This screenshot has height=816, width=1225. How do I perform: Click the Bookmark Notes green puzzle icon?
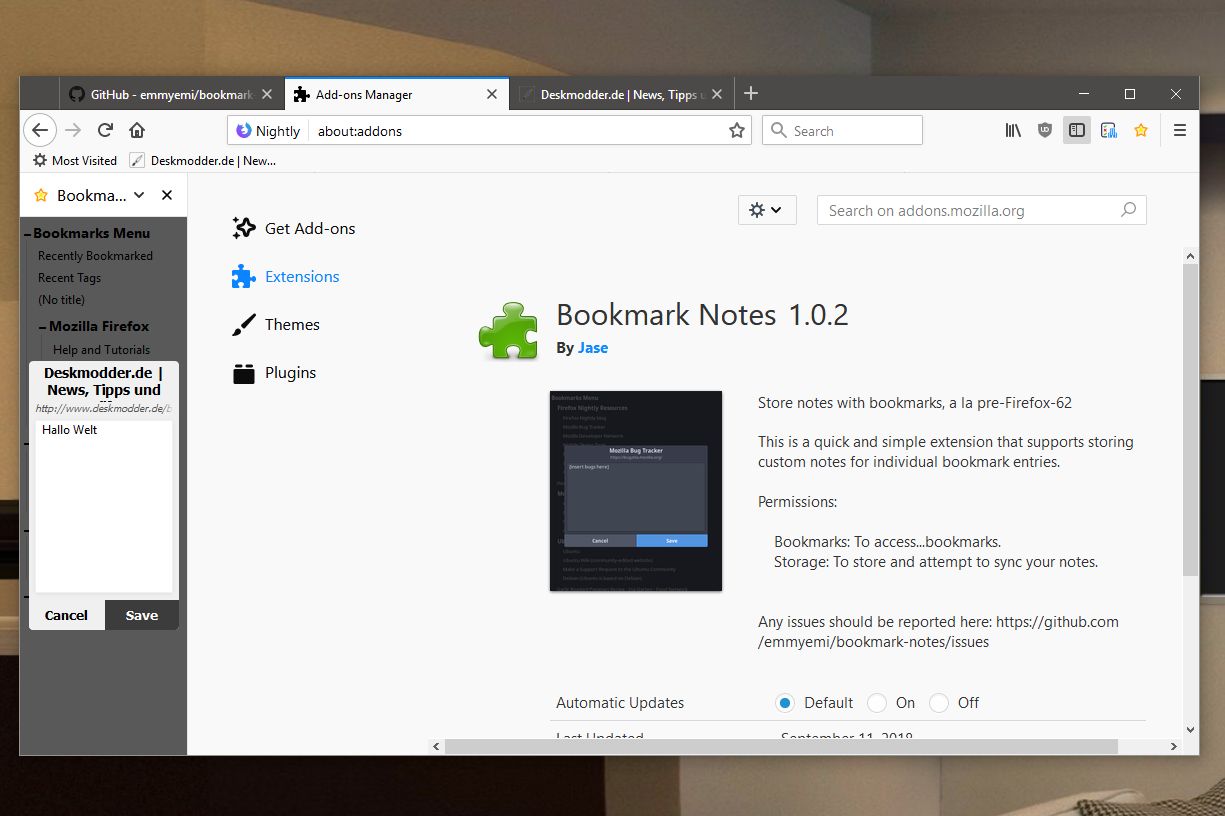509,330
